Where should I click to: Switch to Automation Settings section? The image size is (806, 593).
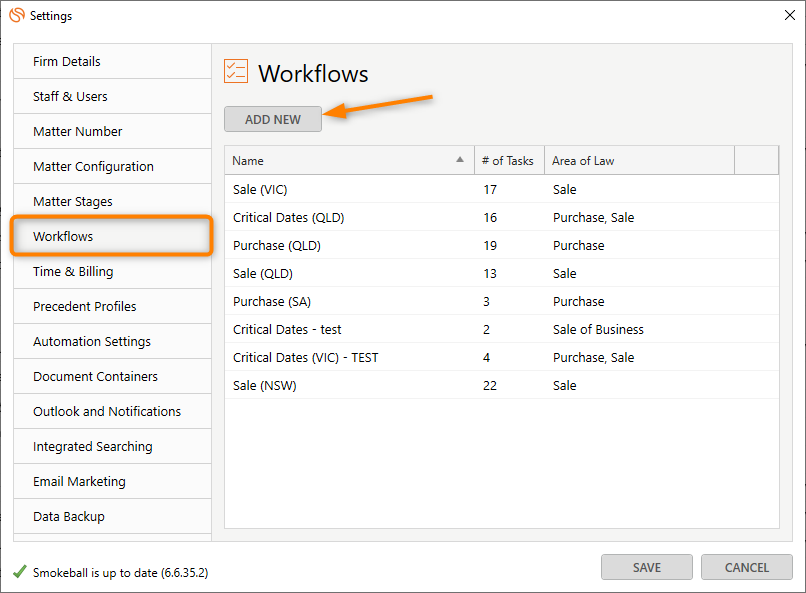[92, 342]
